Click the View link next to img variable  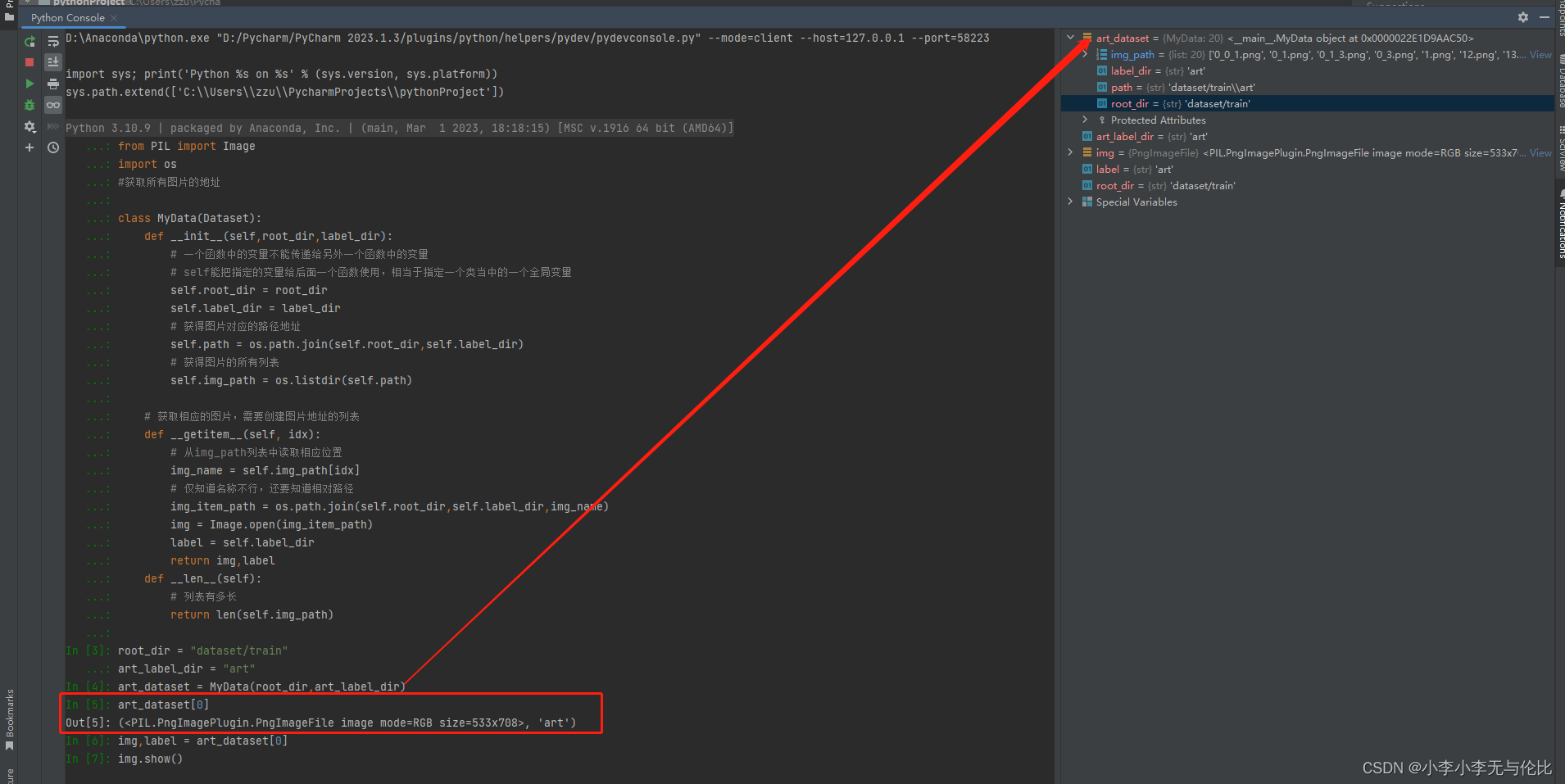point(1540,152)
